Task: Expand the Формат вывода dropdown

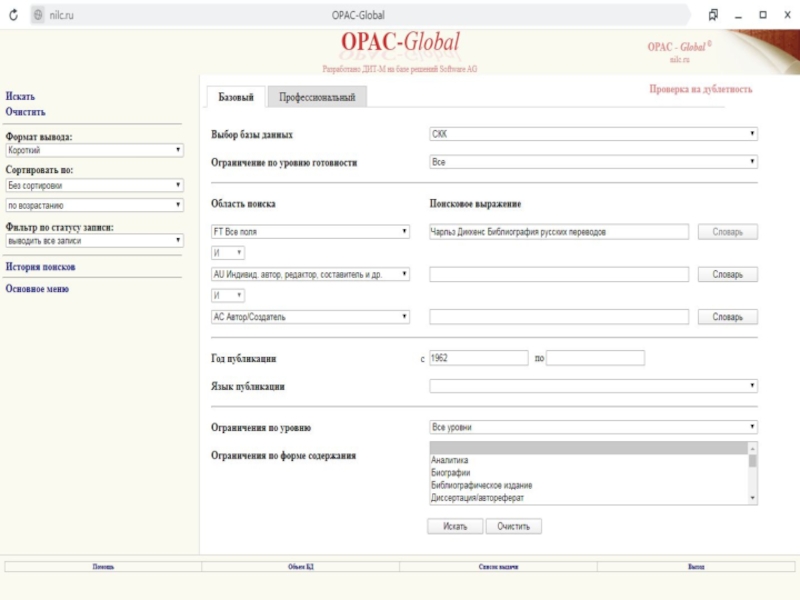Action: pos(94,150)
